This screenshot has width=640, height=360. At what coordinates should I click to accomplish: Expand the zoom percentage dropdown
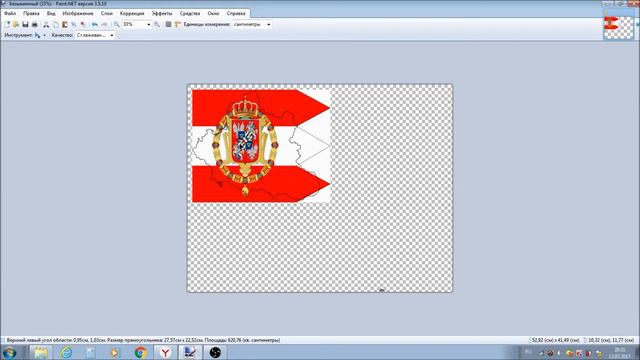tap(149, 24)
